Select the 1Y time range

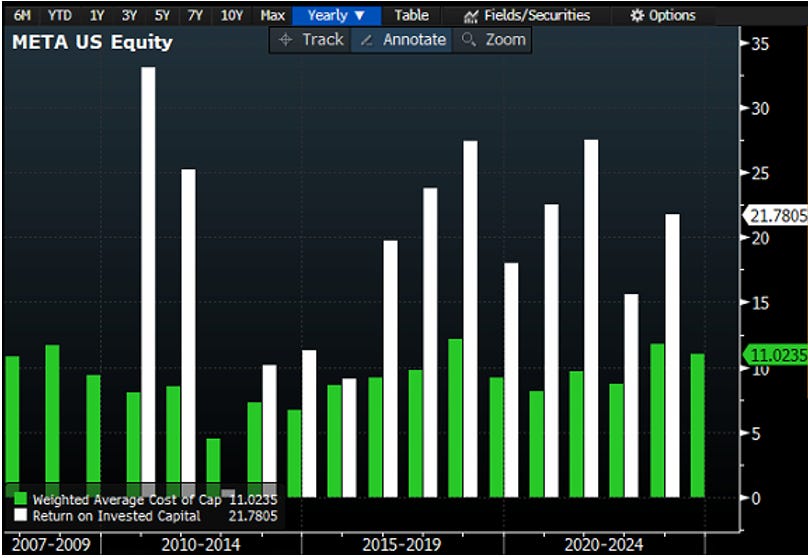click(x=97, y=15)
